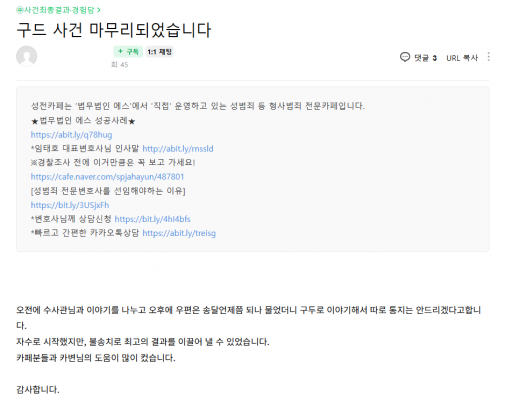Subscribe with the green 구독 button
The image size is (505, 401).
coord(128,52)
